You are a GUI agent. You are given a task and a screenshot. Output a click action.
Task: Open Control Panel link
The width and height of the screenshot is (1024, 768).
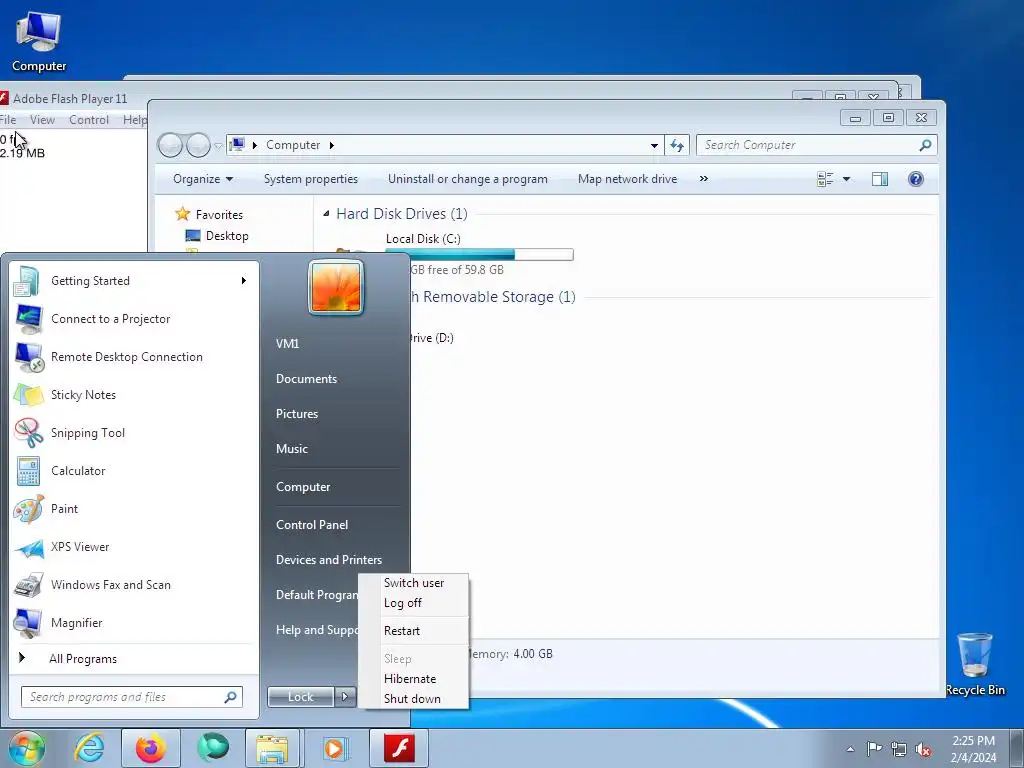312,525
